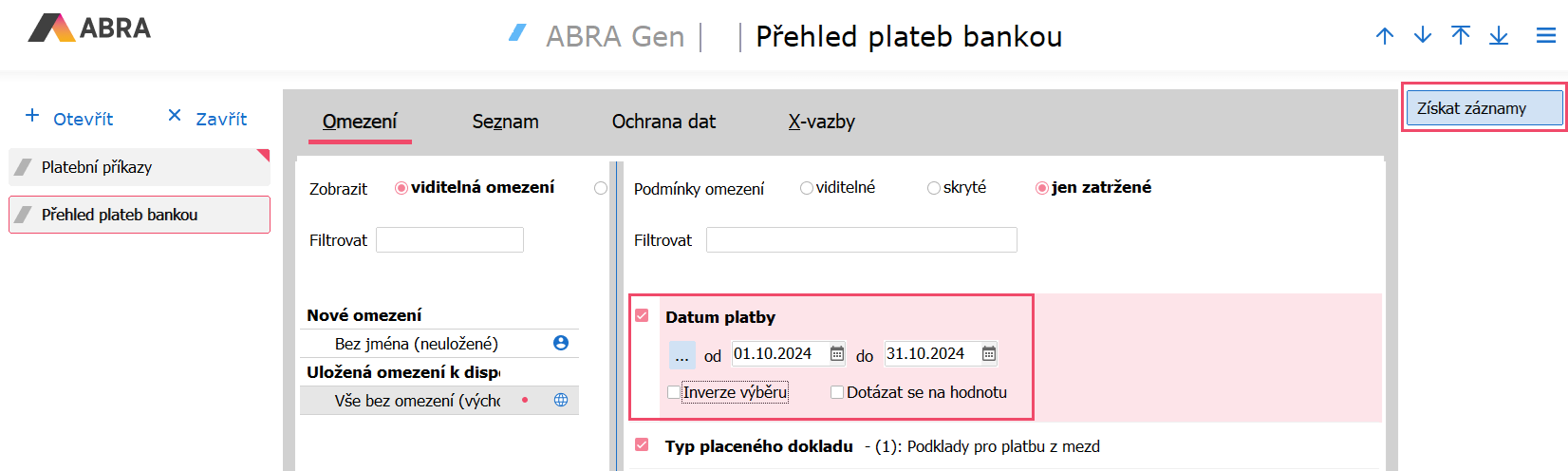
Task: Jump to last record arrow icon
Action: pyautogui.click(x=1499, y=36)
